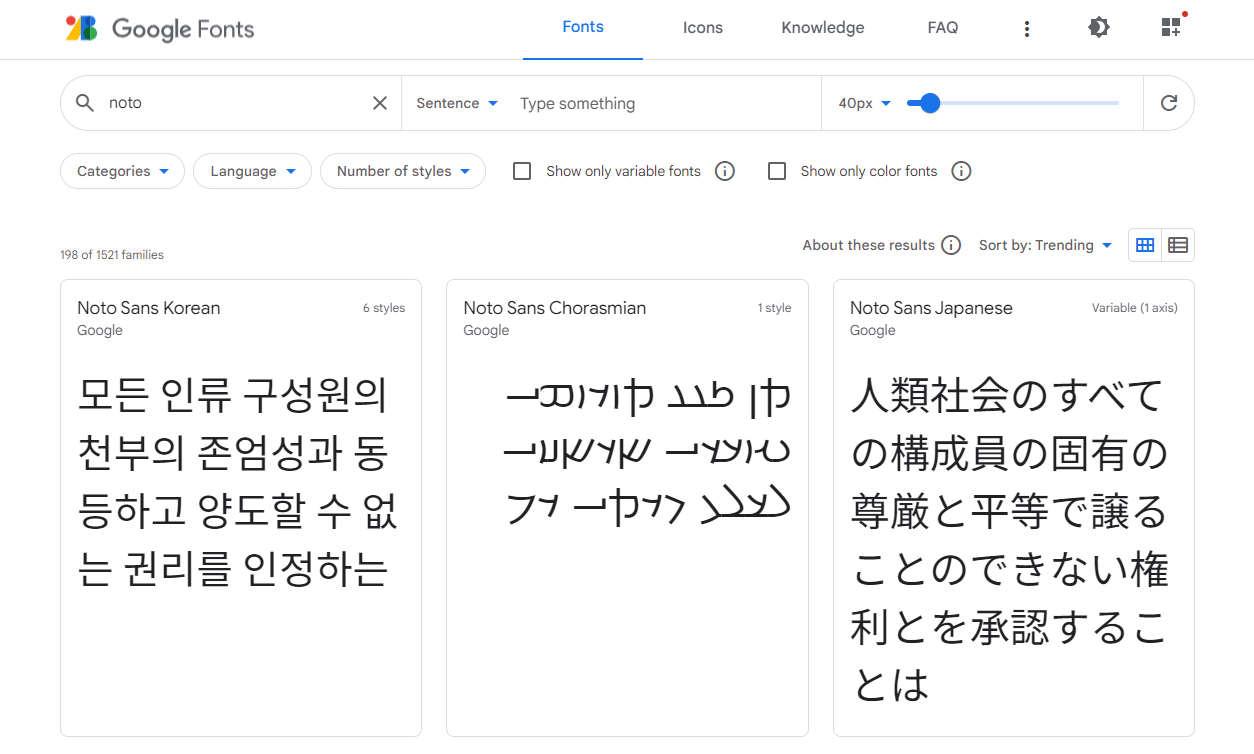The width and height of the screenshot is (1254, 754).
Task: Click "Google" under Noto Sans Japanese
Action: tap(873, 331)
